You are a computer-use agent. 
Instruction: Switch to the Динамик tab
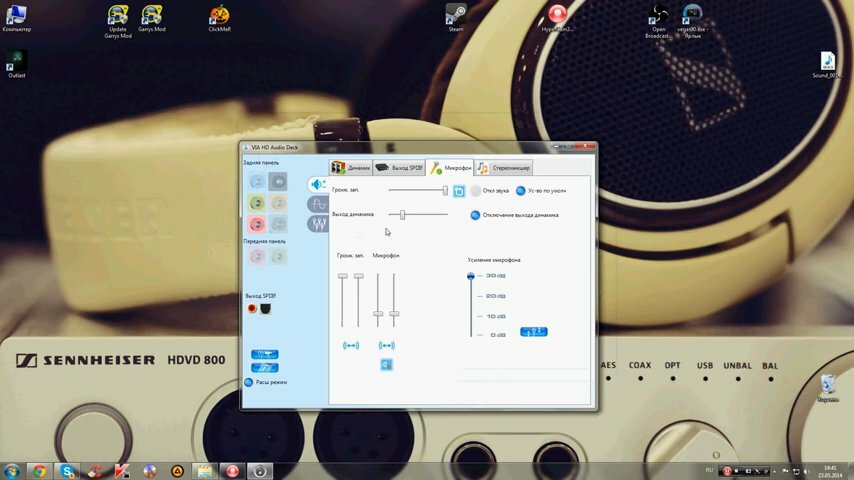[351, 168]
